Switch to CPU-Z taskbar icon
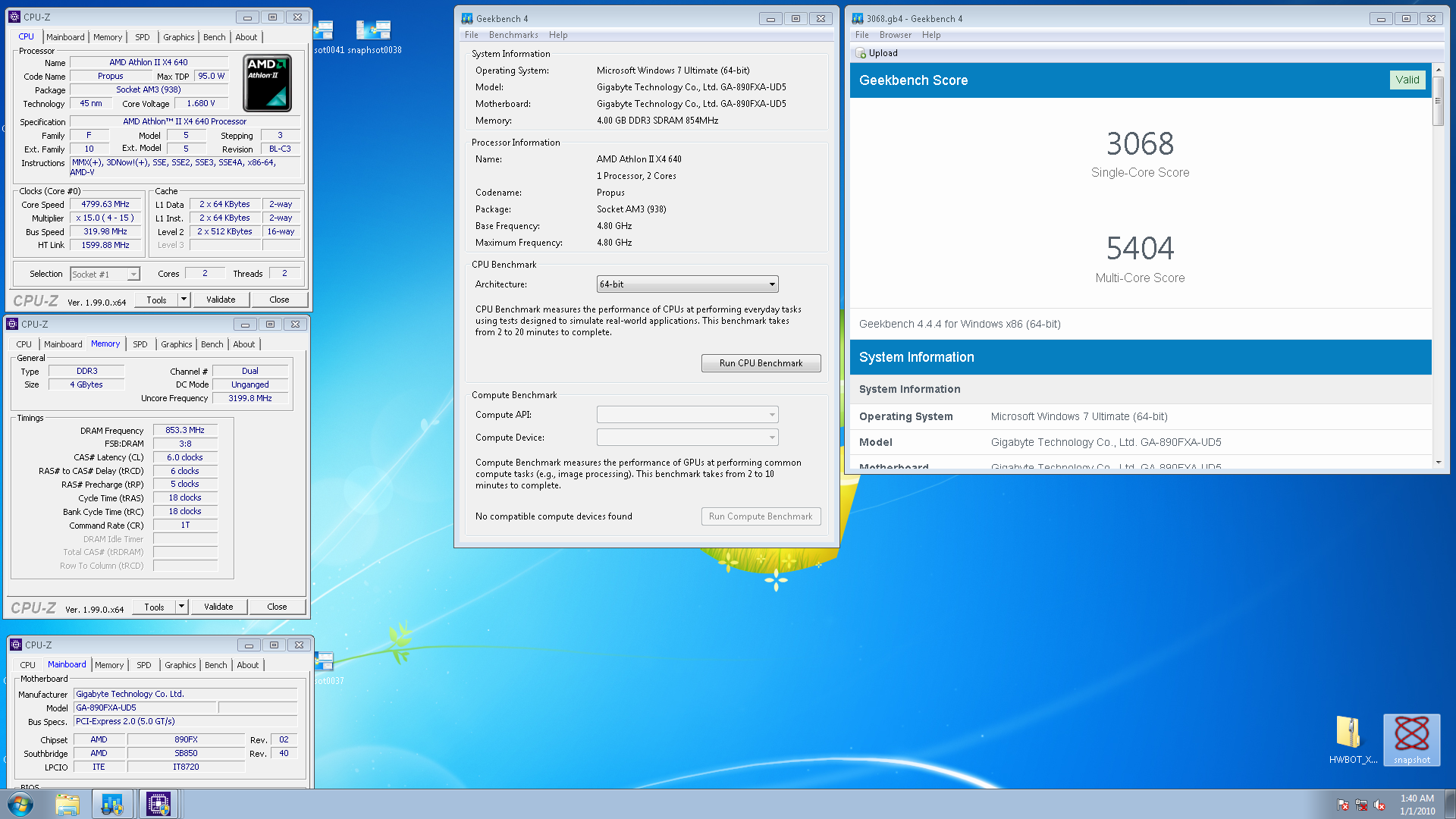The height and width of the screenshot is (819, 1456). click(158, 804)
